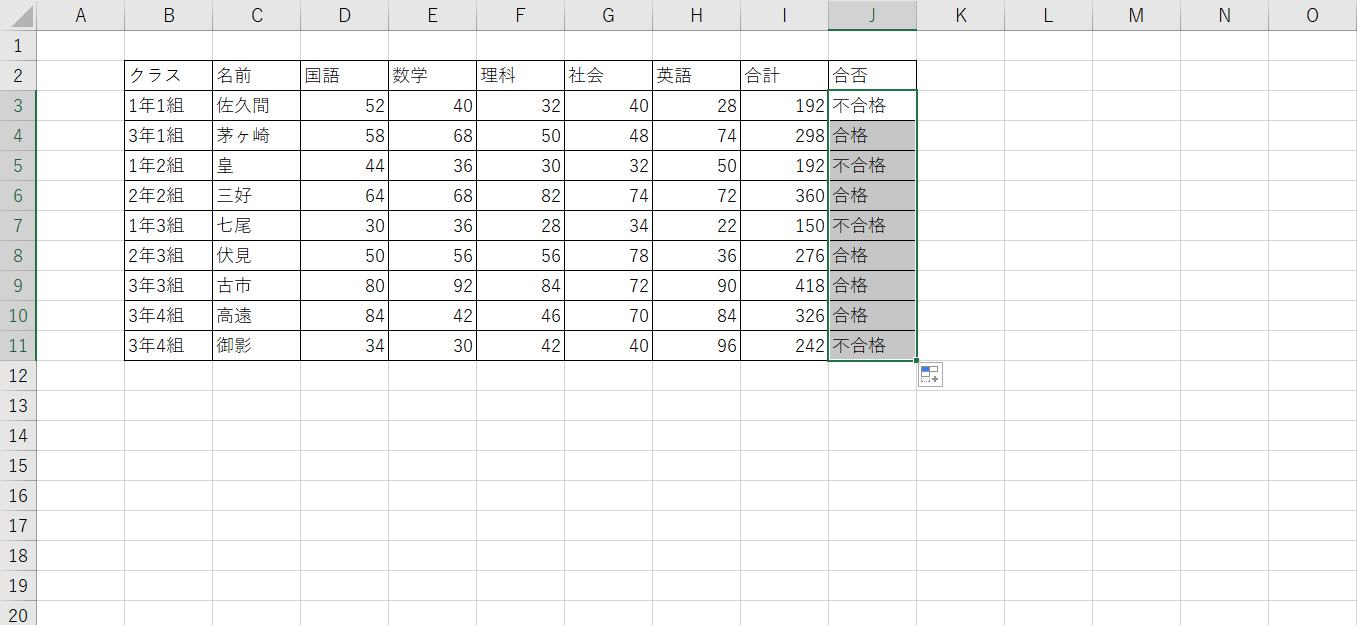Image resolution: width=1357 pixels, height=625 pixels.
Task: Select row 11 header
Action: tap(18, 345)
